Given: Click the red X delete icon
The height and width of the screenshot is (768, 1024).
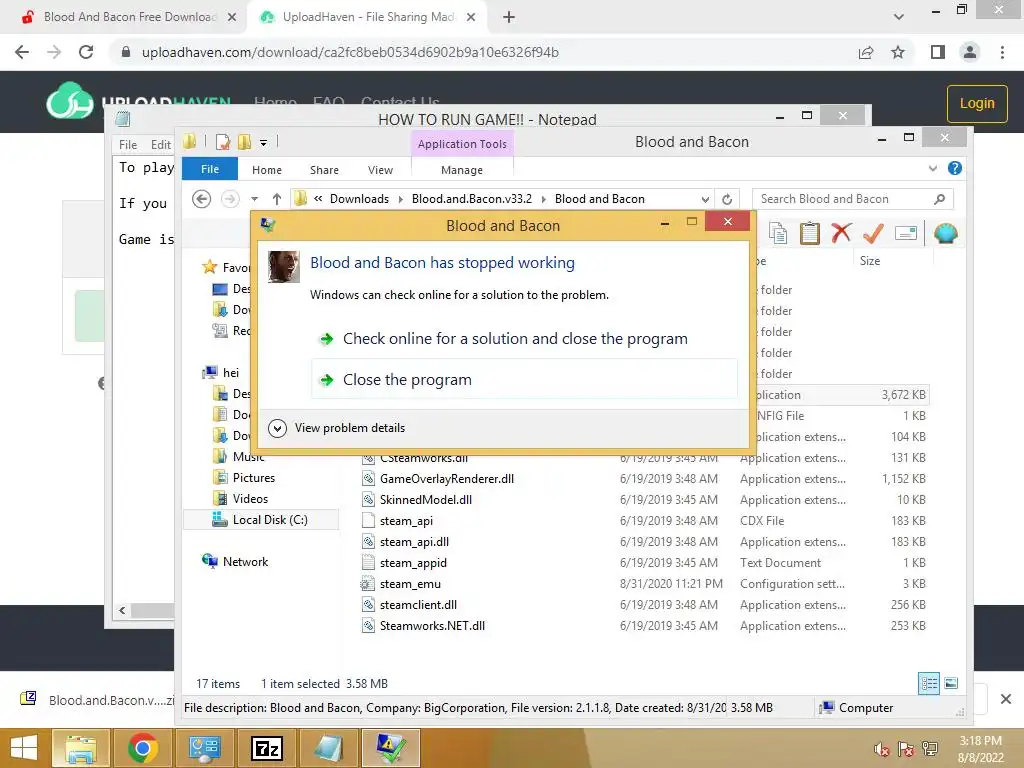Looking at the screenshot, I should 841,232.
